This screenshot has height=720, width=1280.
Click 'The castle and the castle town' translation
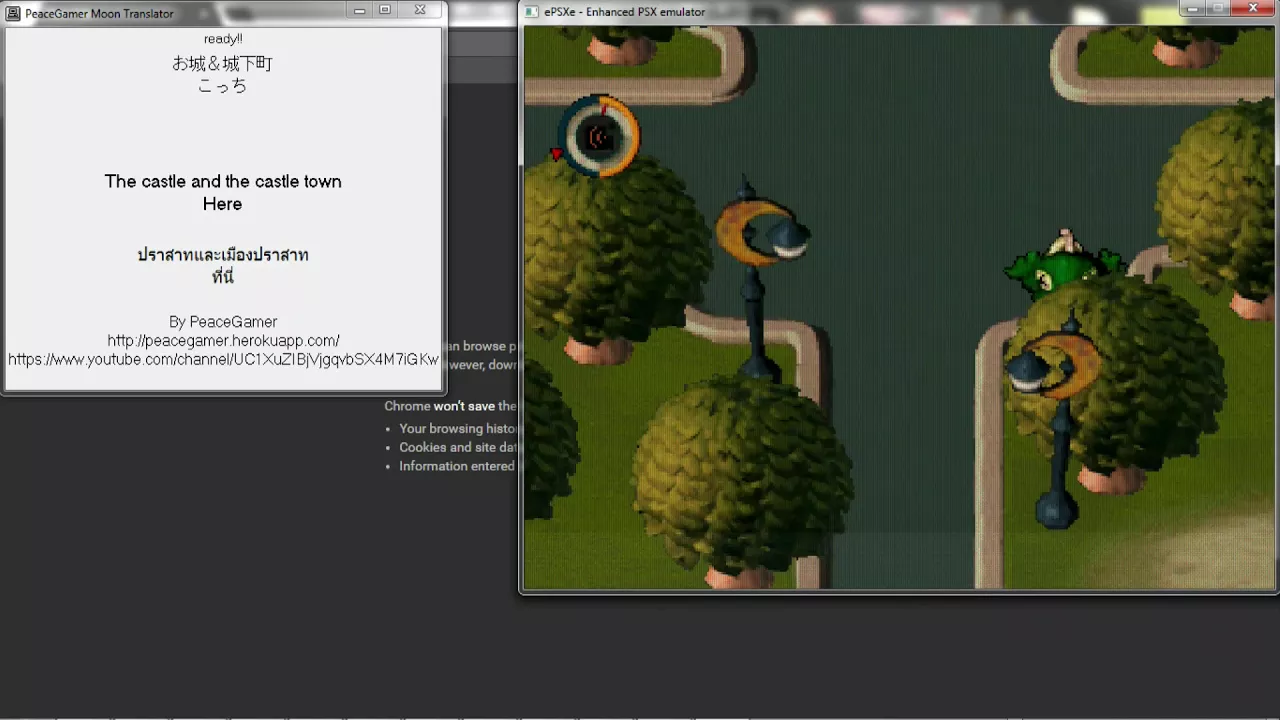[x=223, y=181]
